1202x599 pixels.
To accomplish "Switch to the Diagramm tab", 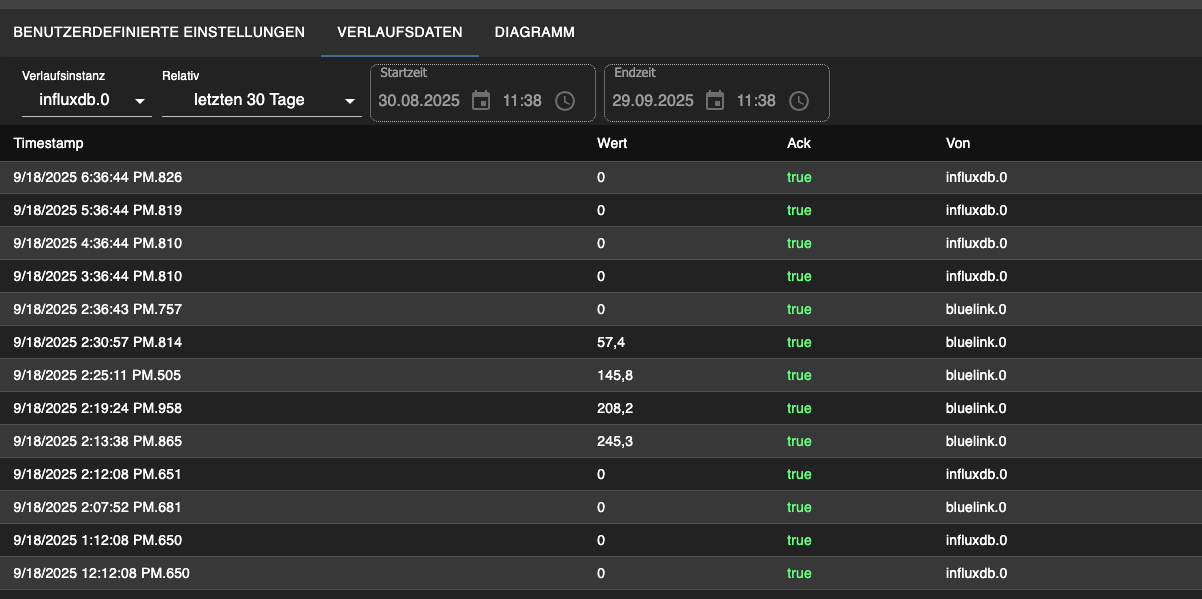I will click(x=534, y=32).
